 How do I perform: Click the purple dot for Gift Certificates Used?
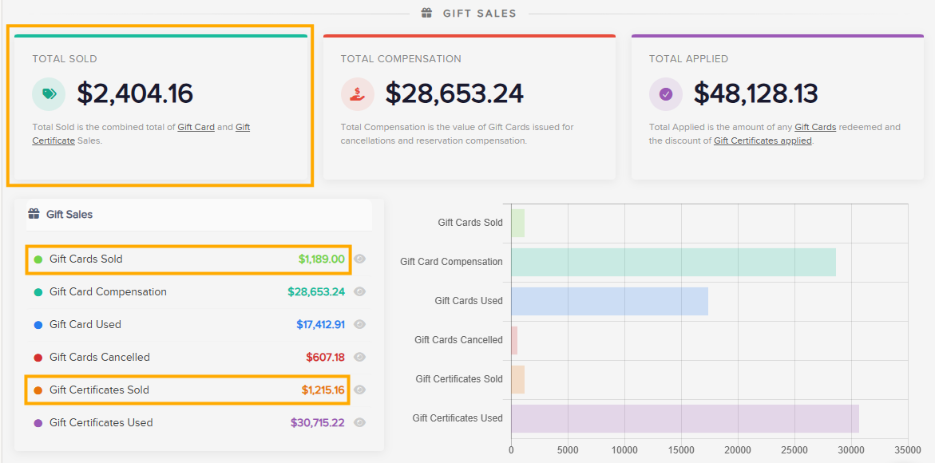point(38,423)
